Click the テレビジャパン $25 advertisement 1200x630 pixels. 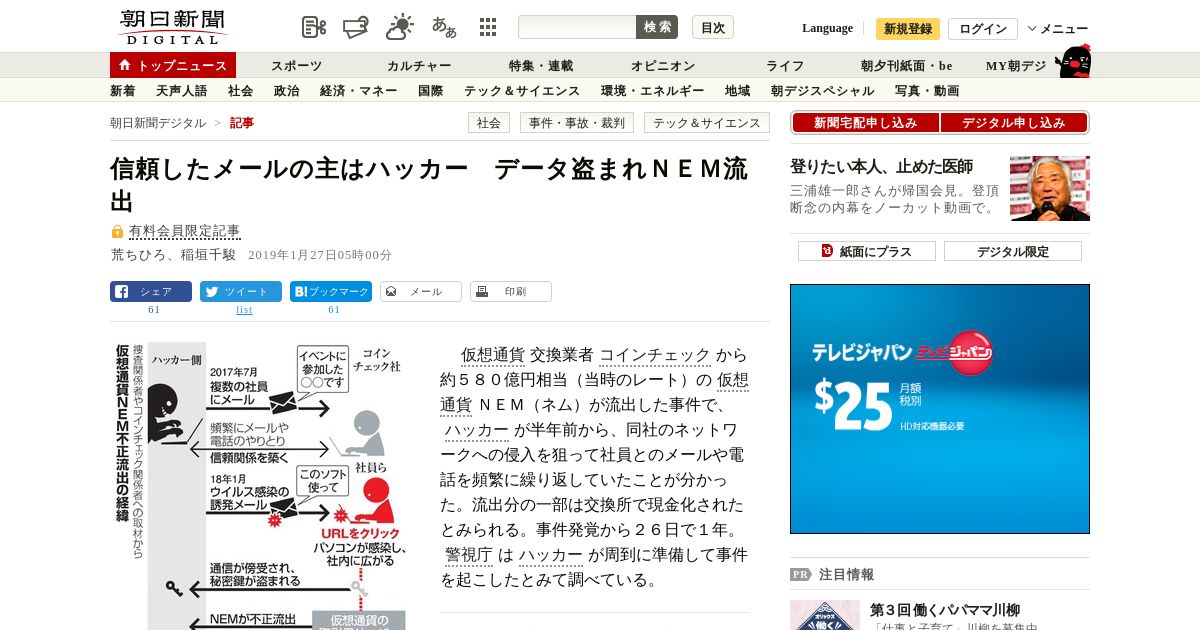tap(940, 409)
